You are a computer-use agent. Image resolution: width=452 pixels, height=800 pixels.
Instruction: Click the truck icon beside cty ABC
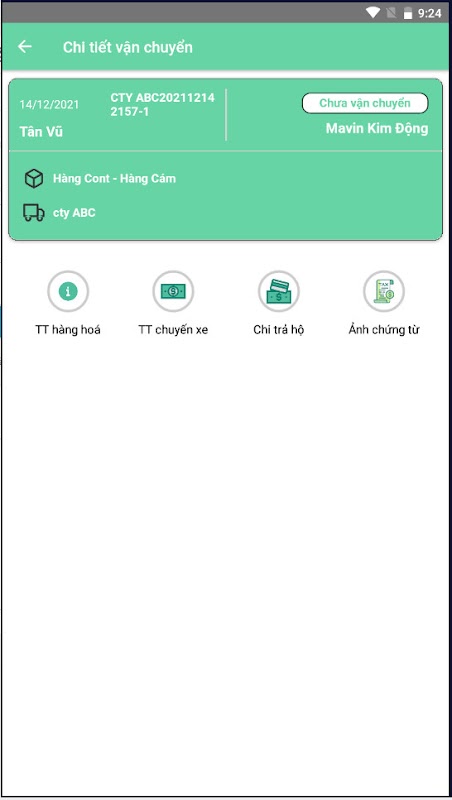coord(34,213)
